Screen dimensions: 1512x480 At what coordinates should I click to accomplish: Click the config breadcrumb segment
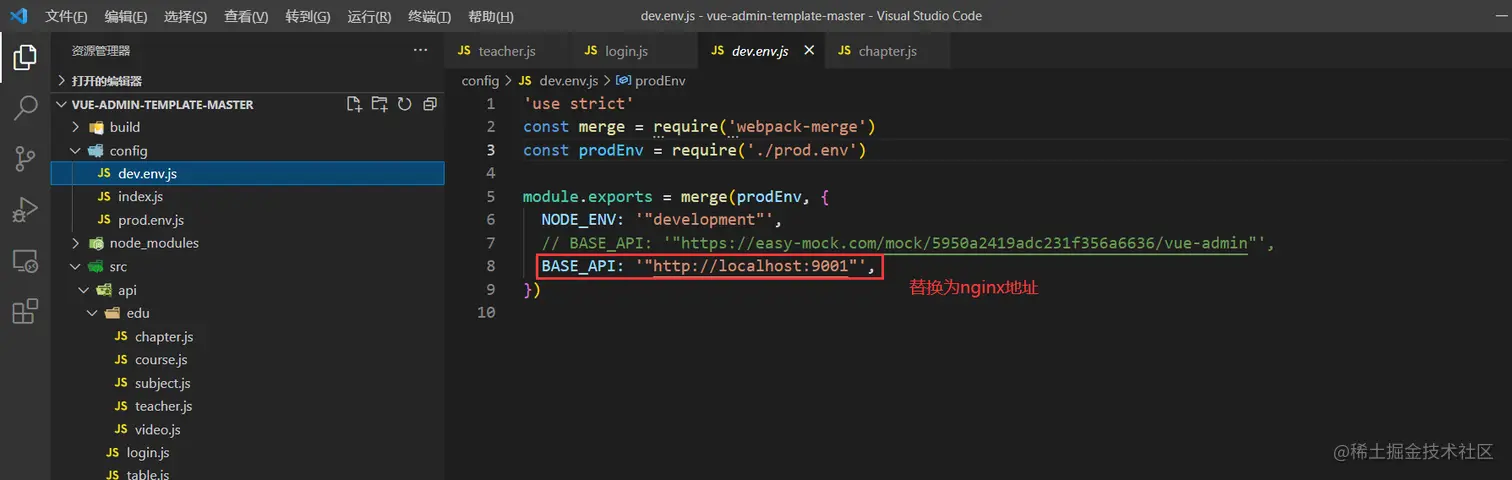(480, 80)
